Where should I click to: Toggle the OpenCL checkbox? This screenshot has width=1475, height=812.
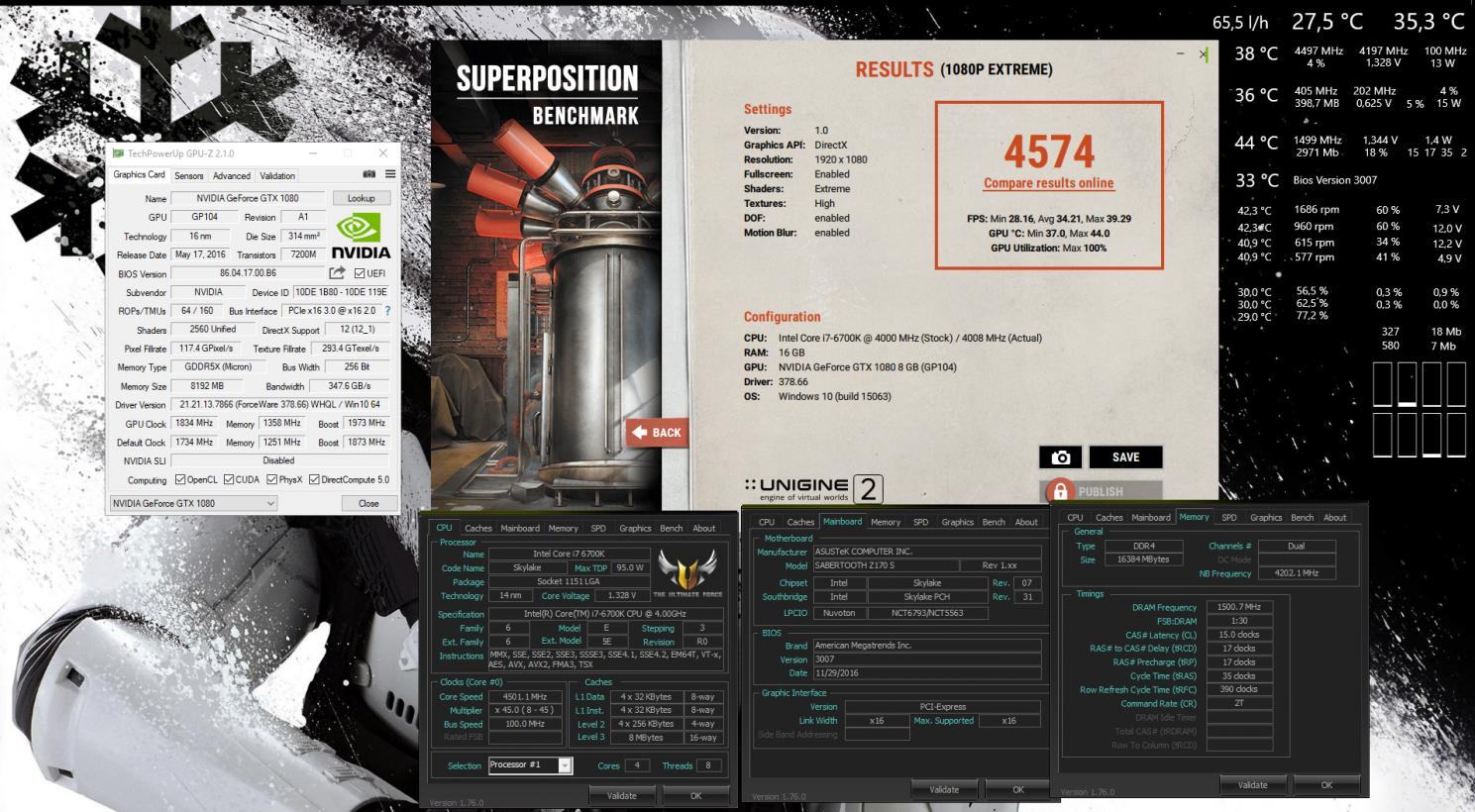(180, 479)
